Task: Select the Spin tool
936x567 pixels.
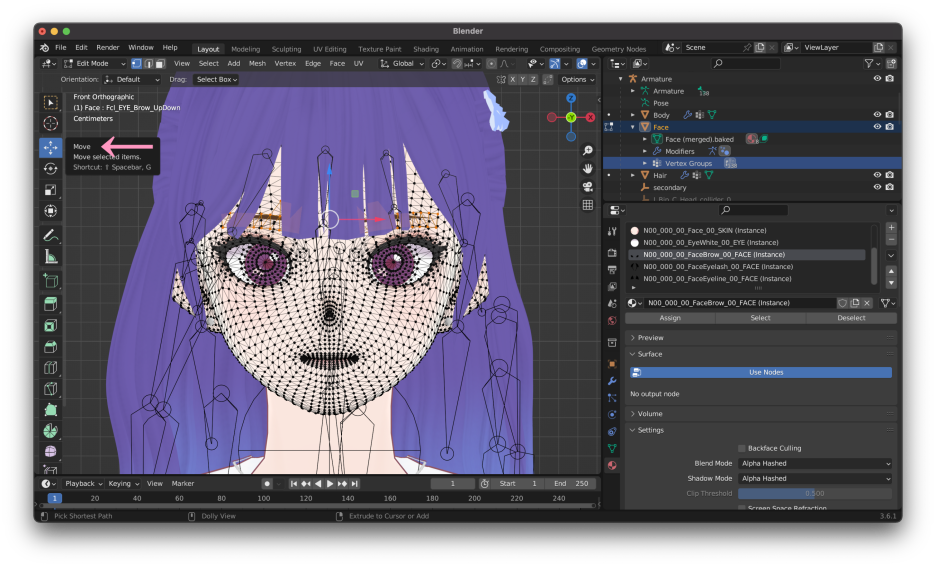Action: [x=51, y=431]
